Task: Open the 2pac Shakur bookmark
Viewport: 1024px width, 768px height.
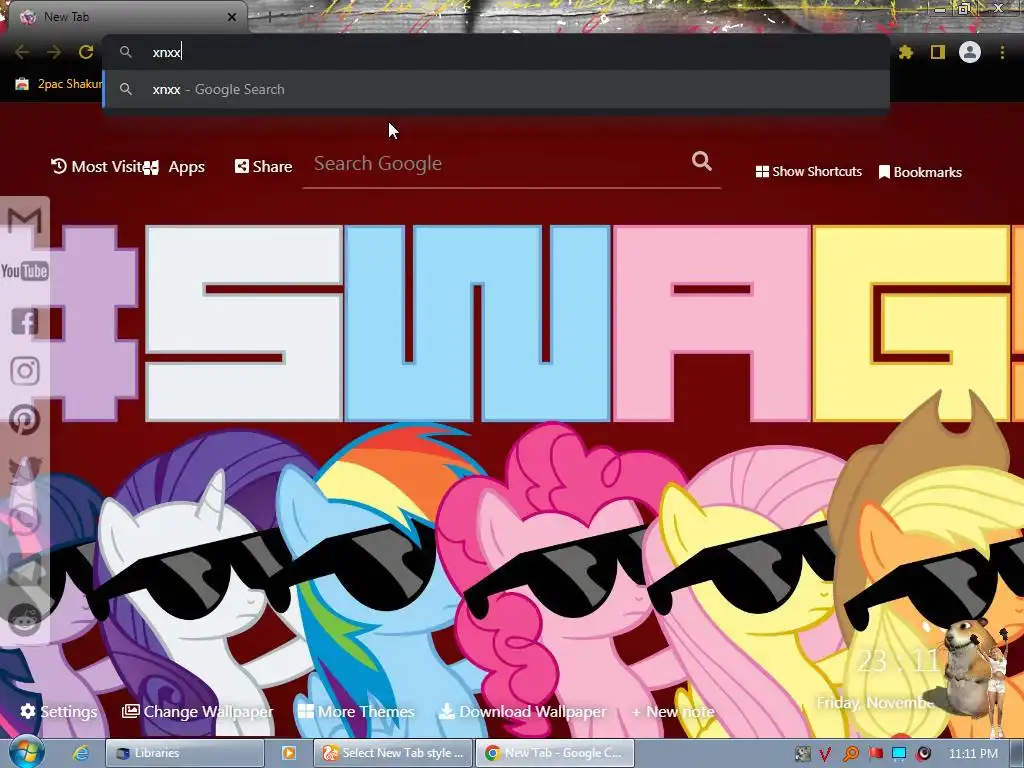Action: tap(59, 84)
